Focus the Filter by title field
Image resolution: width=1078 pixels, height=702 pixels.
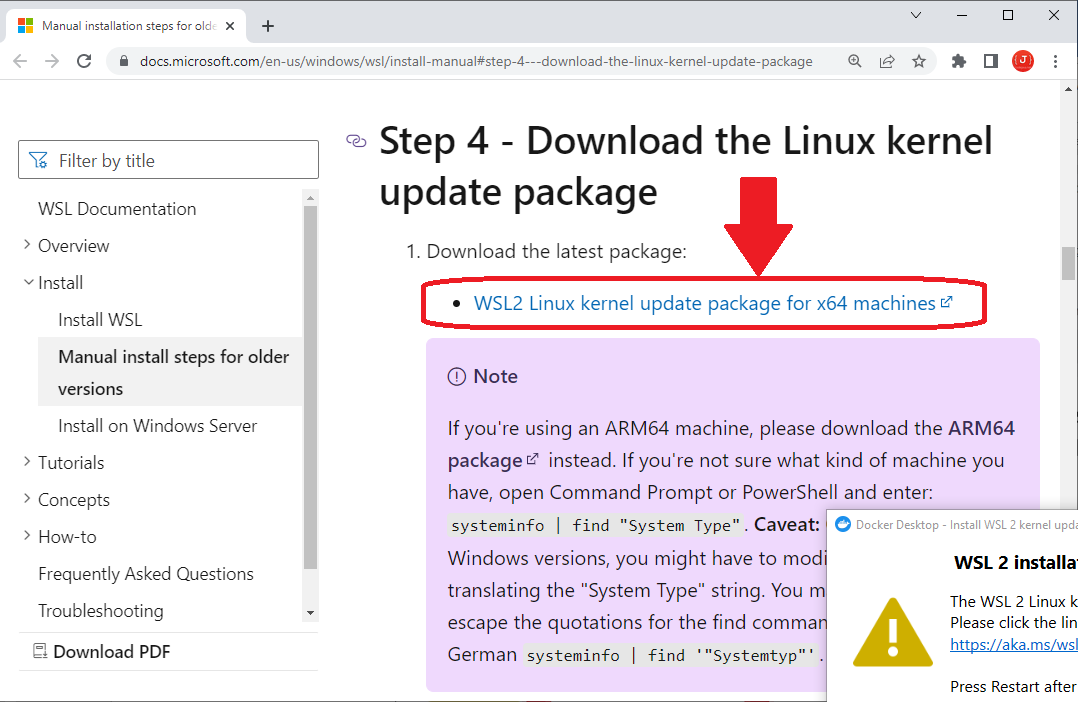tap(168, 160)
